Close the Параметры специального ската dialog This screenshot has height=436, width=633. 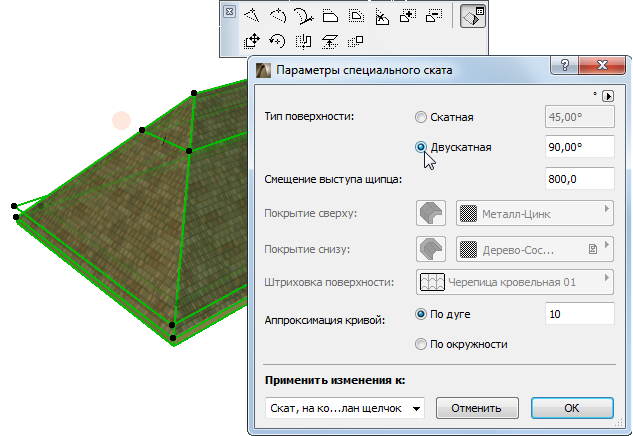click(x=602, y=65)
